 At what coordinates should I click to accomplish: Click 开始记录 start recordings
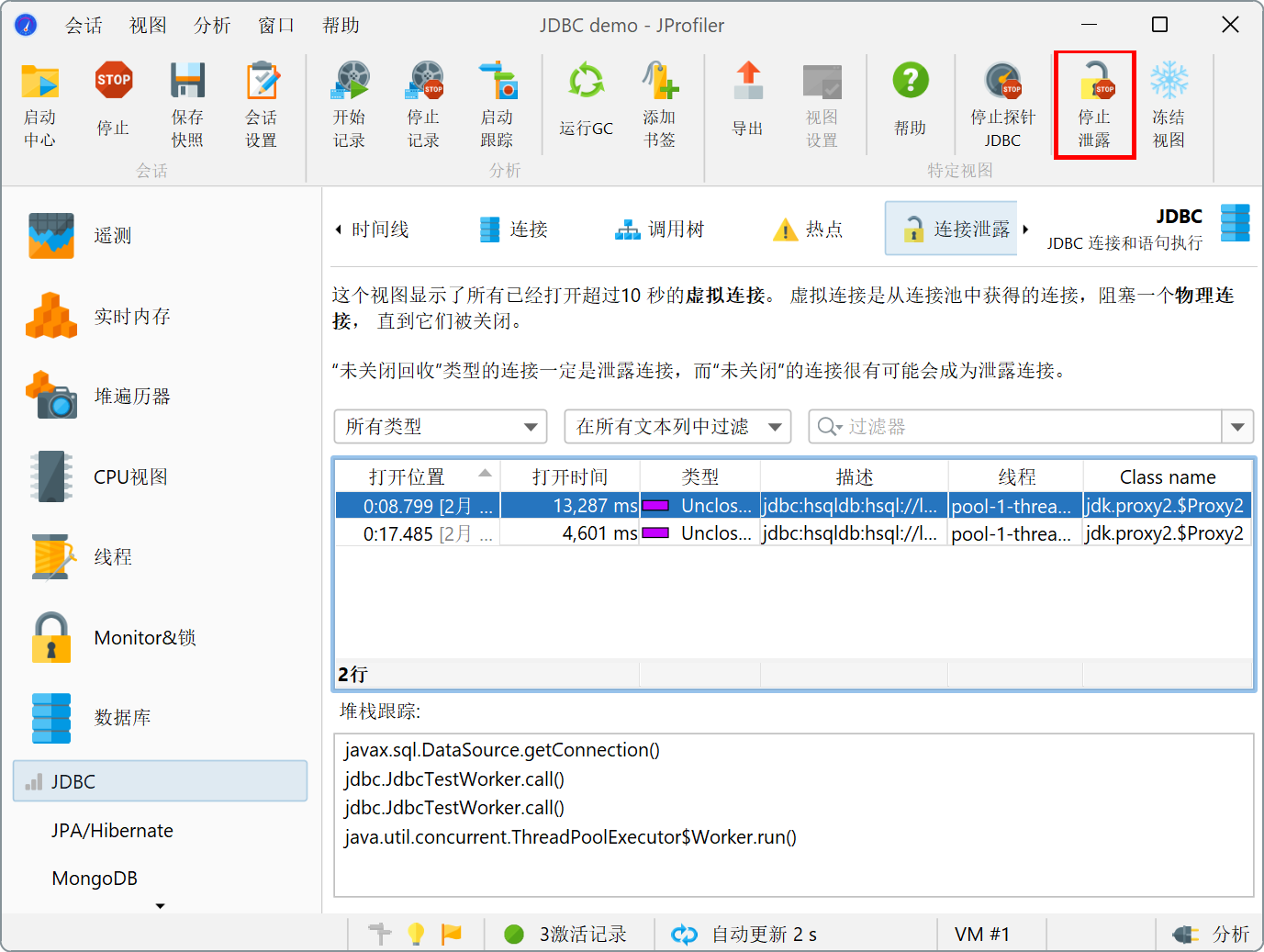[350, 105]
